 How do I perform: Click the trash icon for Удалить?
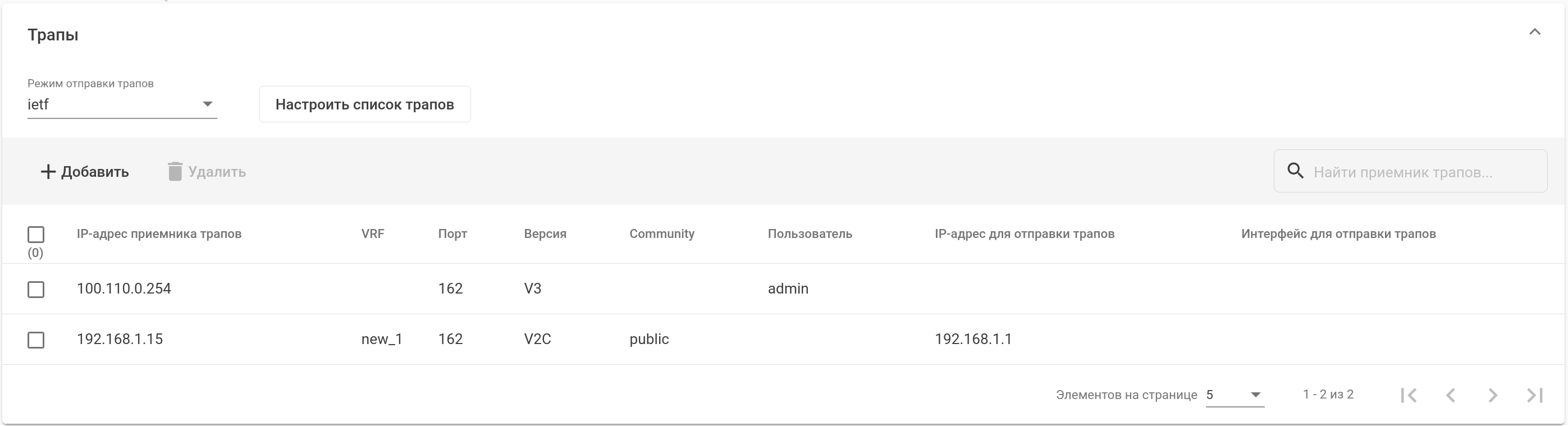click(175, 172)
